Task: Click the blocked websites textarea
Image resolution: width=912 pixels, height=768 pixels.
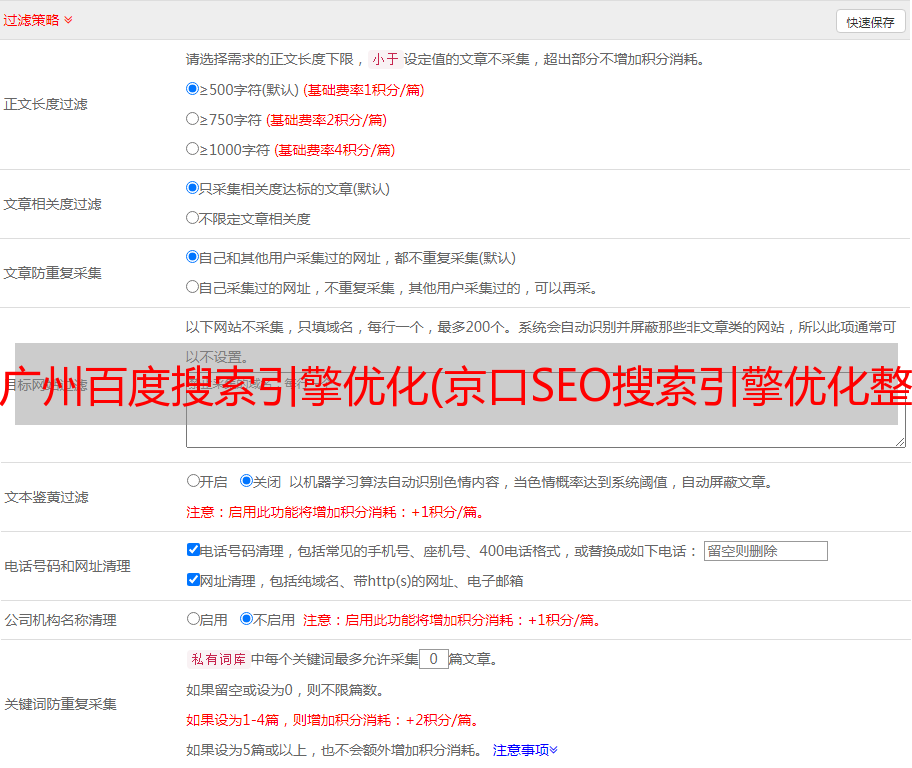Action: [546, 410]
